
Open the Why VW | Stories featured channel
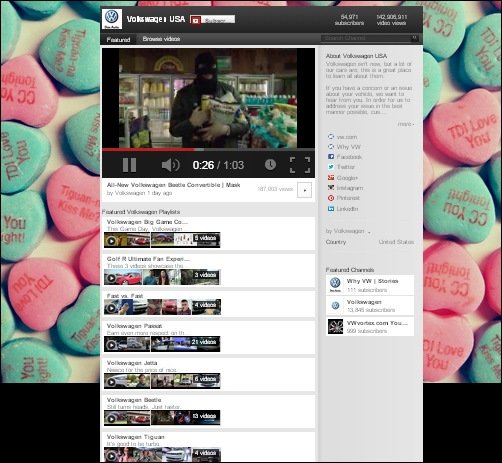tap(372, 281)
